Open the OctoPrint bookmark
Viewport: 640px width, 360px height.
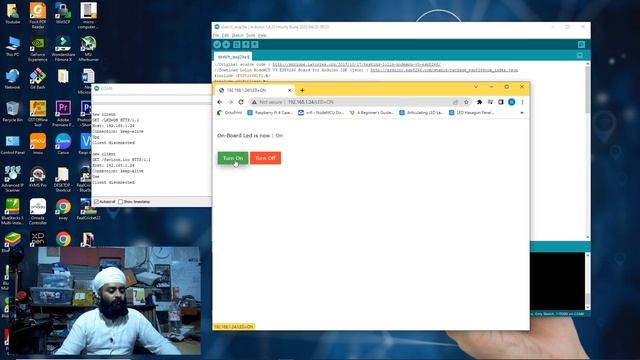pos(229,113)
